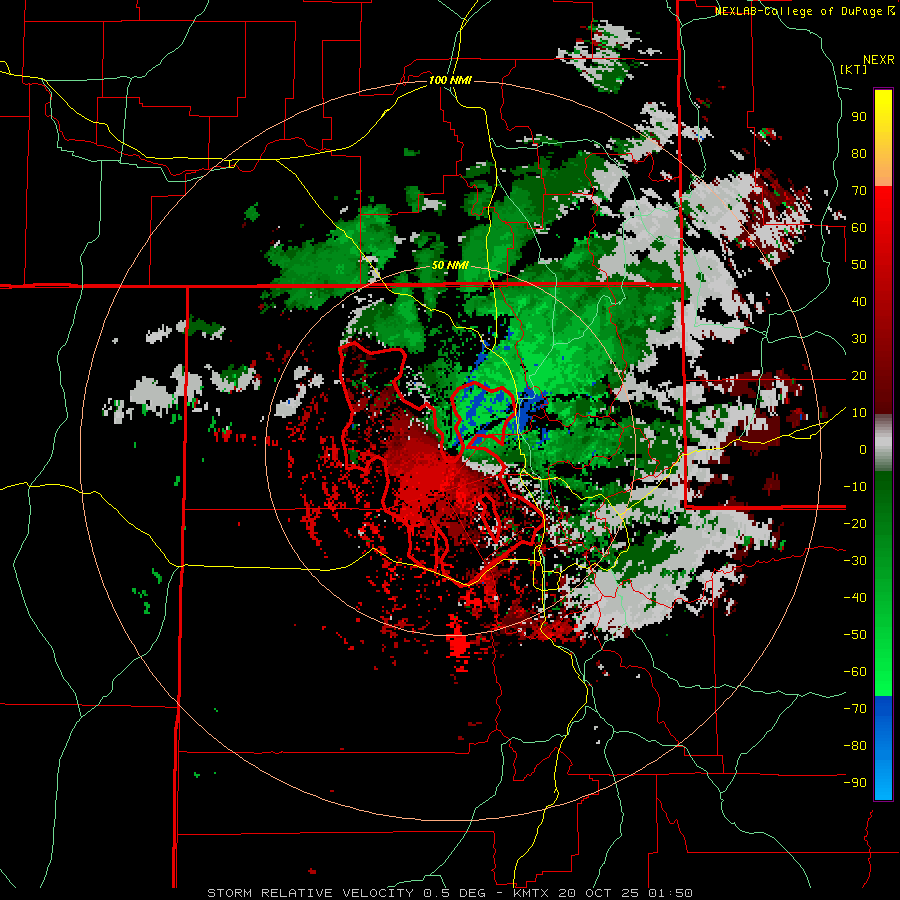
Task: Click the positive "10" value on the scale
Action: (859, 413)
